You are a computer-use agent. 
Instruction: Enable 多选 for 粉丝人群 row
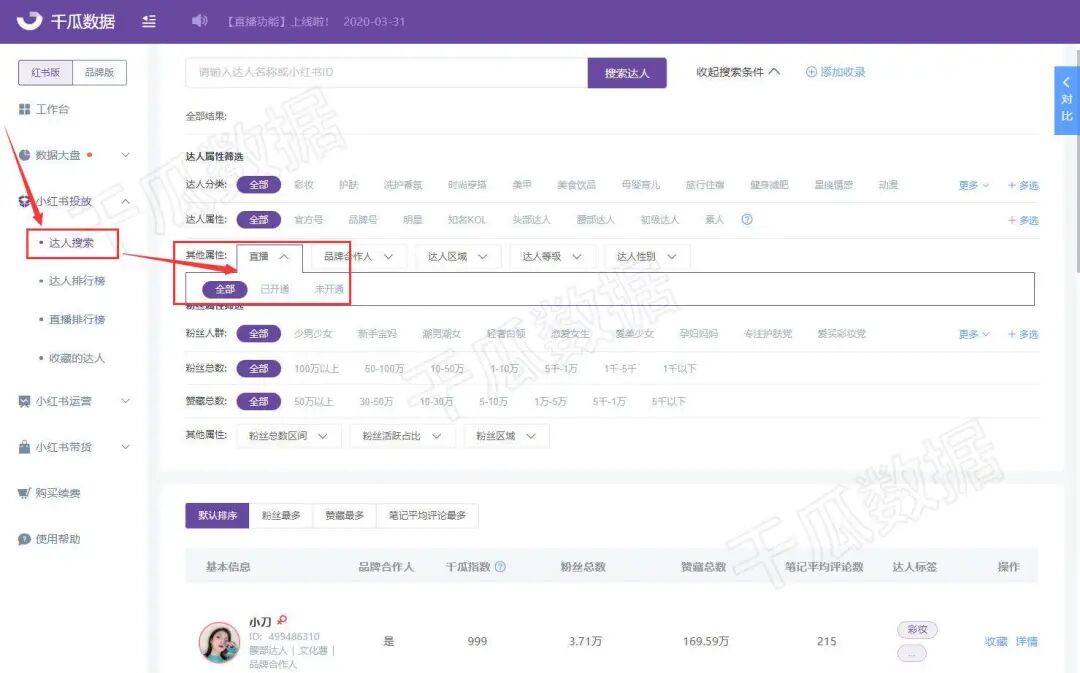coord(1023,334)
